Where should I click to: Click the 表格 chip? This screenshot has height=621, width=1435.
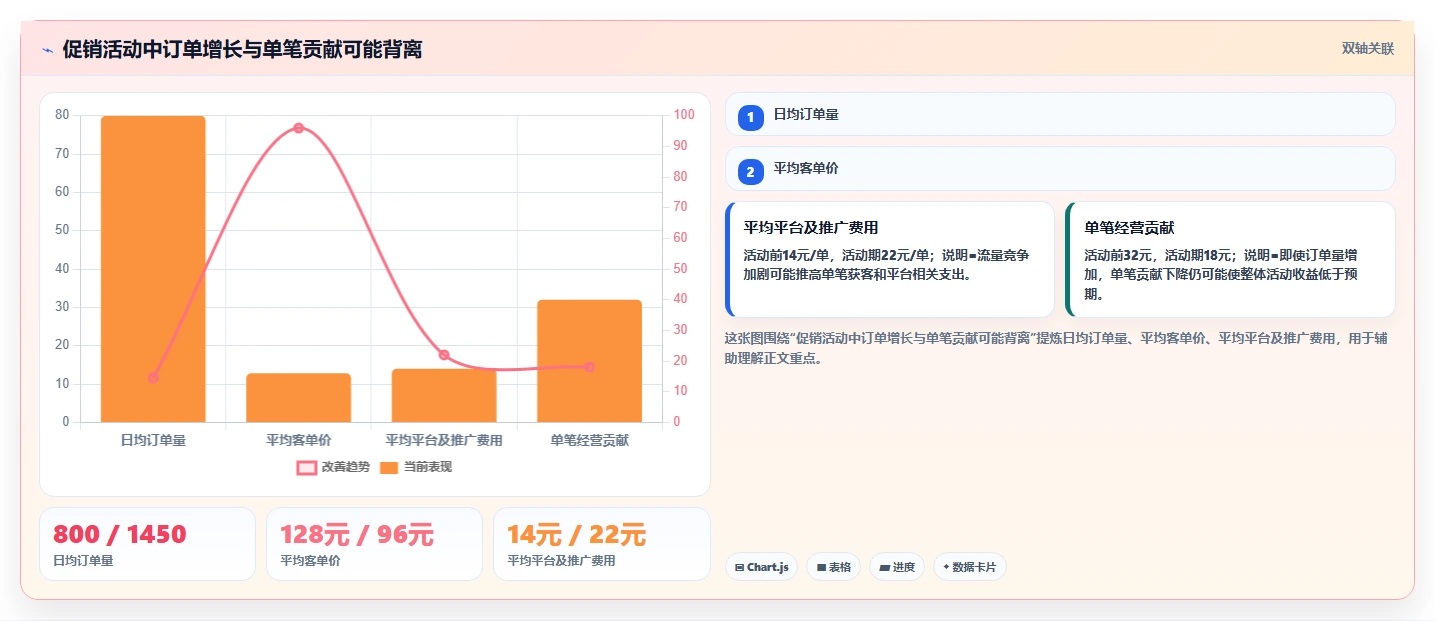click(x=833, y=567)
